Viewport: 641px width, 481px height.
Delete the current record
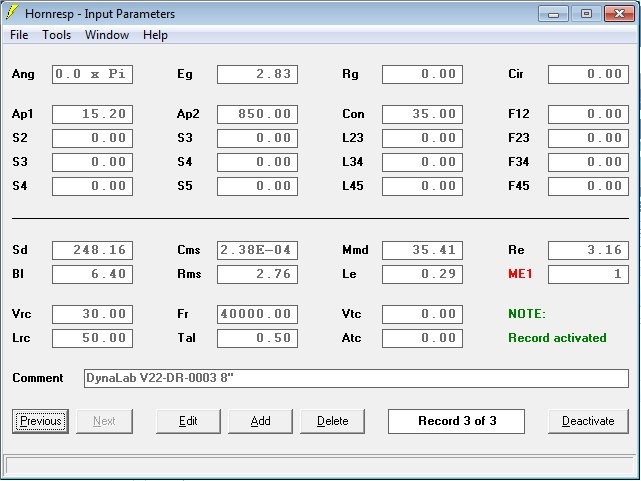click(332, 421)
